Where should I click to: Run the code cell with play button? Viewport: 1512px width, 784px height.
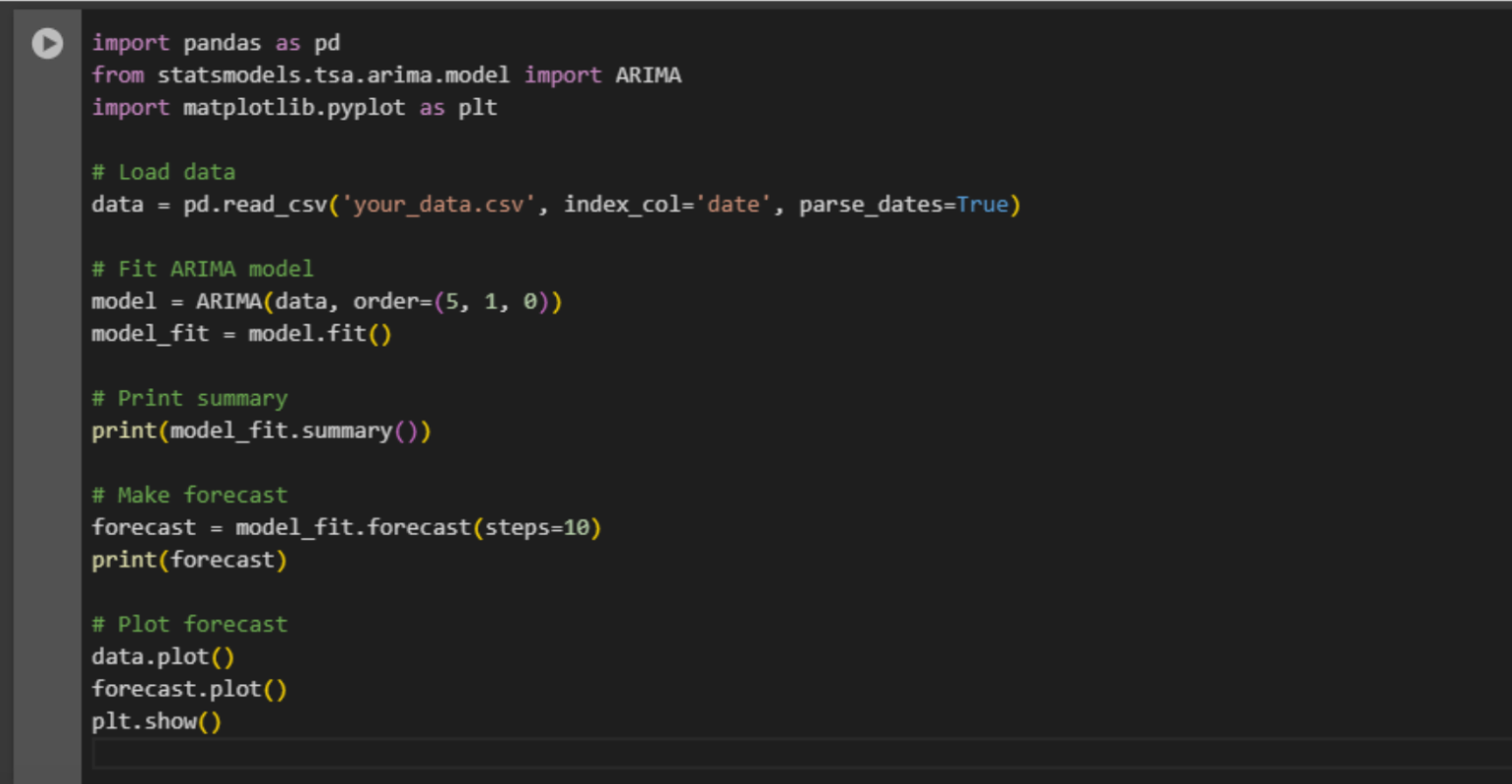click(x=47, y=43)
